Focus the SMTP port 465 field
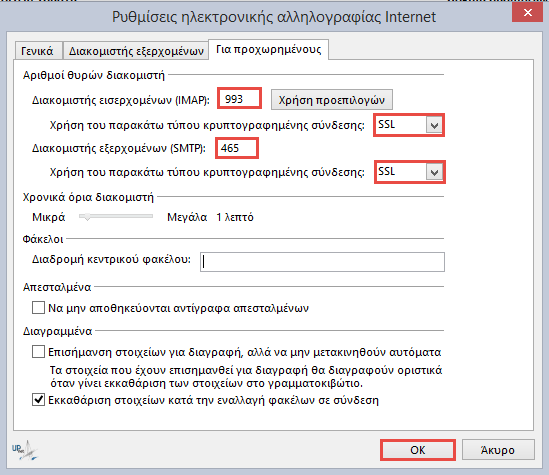 (x=237, y=148)
